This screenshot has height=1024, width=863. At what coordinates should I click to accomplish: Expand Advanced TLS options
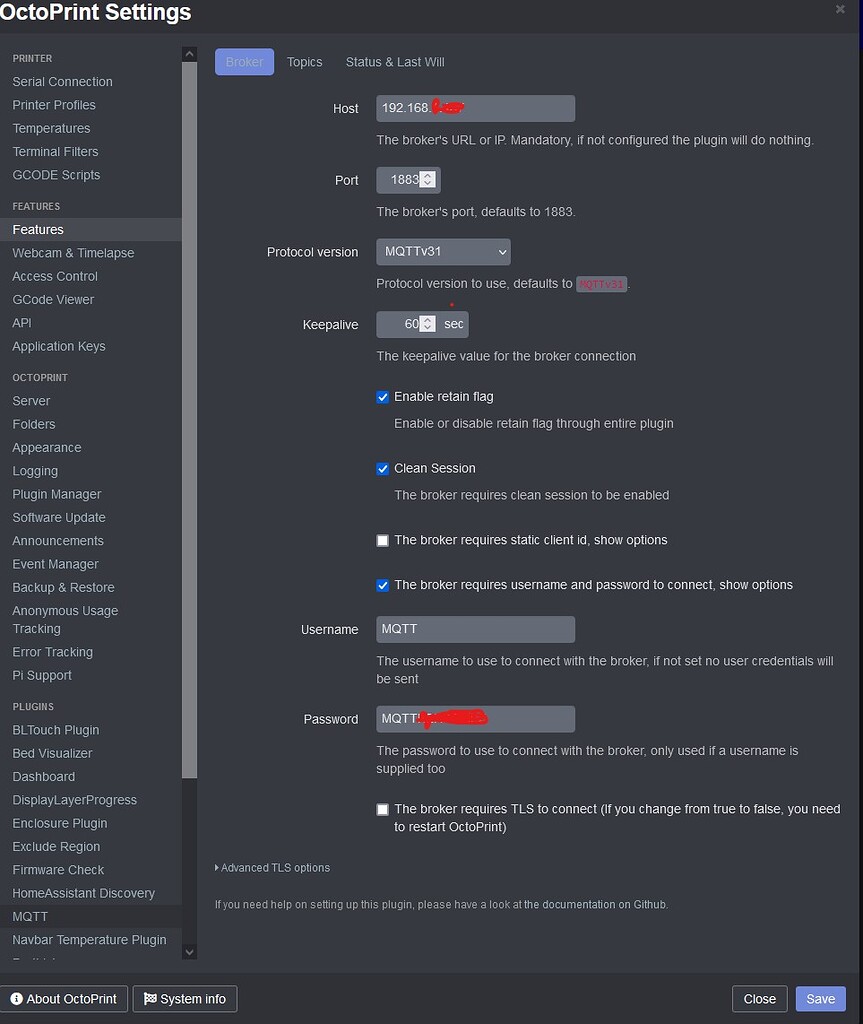click(x=272, y=868)
